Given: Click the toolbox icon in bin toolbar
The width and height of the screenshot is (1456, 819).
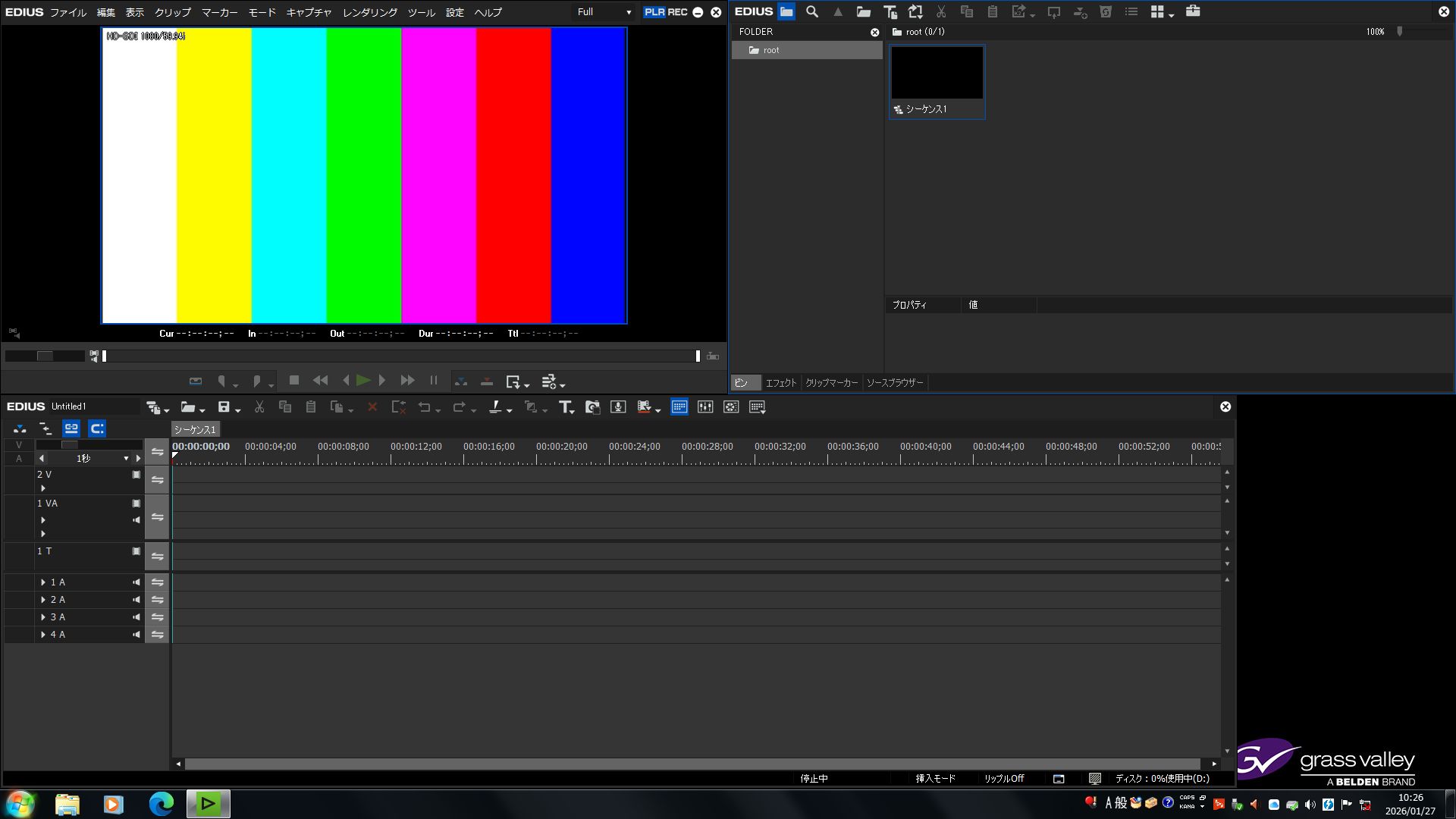Looking at the screenshot, I should click(x=1193, y=11).
